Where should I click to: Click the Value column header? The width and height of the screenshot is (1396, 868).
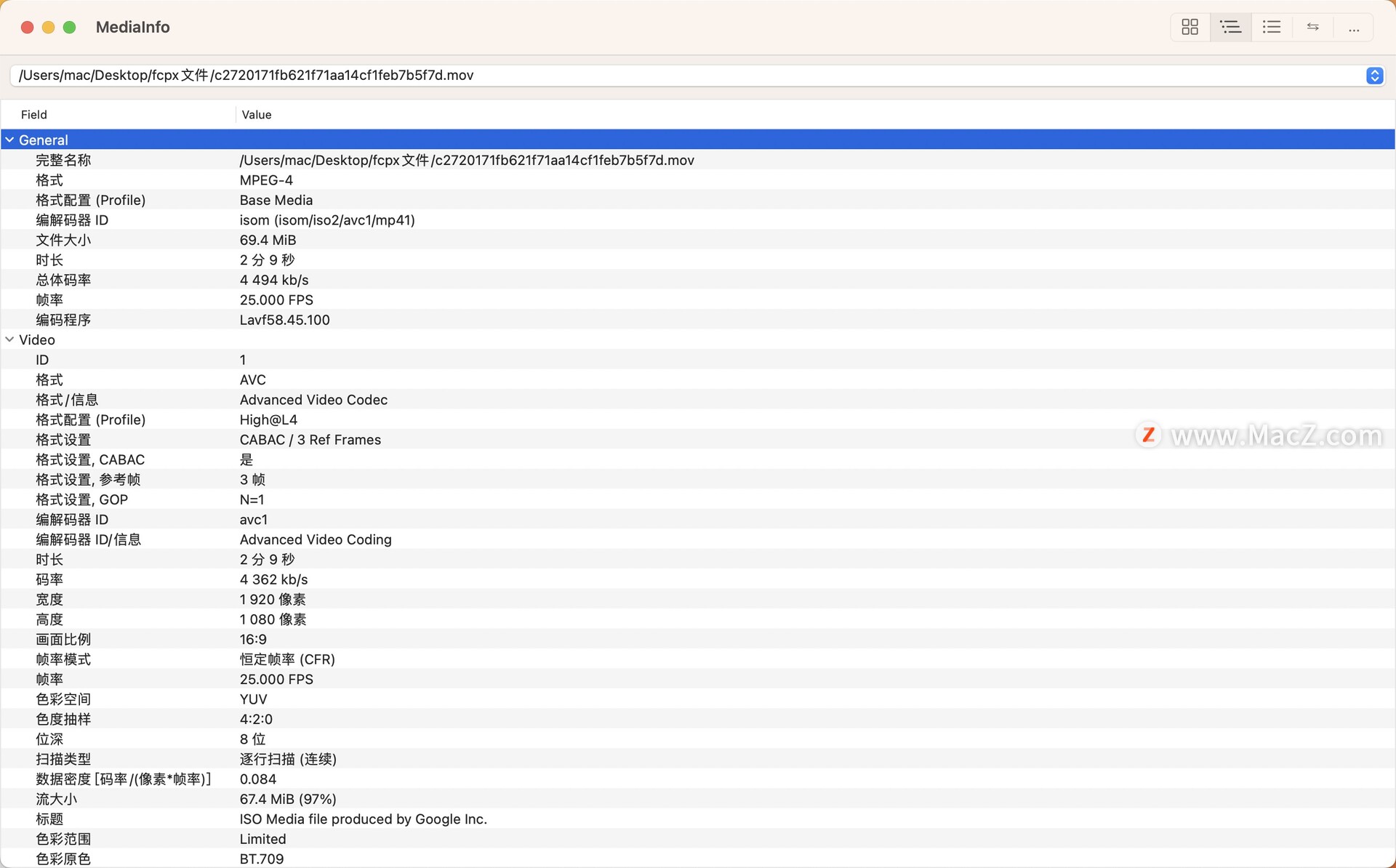coord(257,115)
